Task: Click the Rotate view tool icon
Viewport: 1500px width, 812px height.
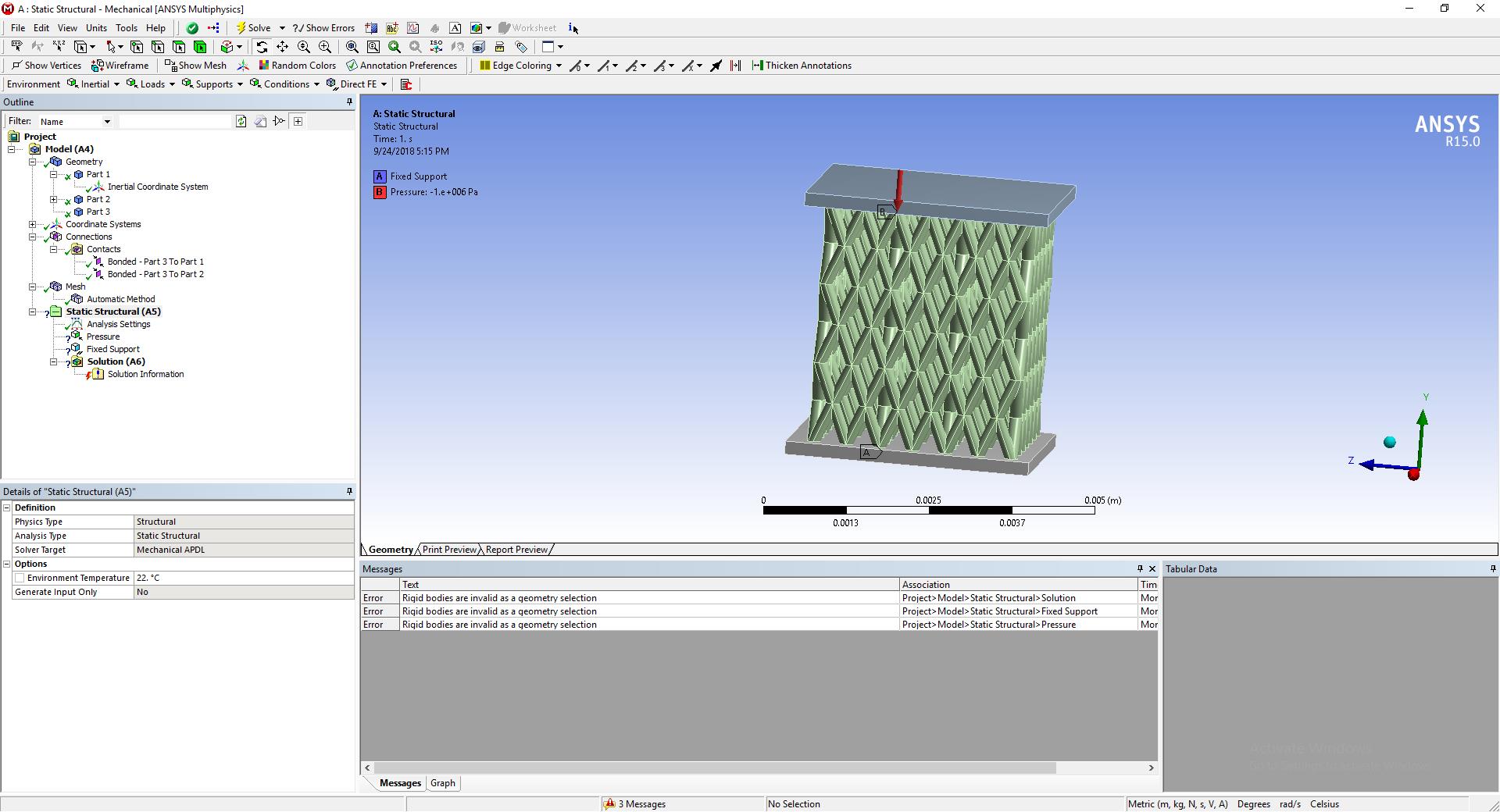Action: tap(262, 47)
